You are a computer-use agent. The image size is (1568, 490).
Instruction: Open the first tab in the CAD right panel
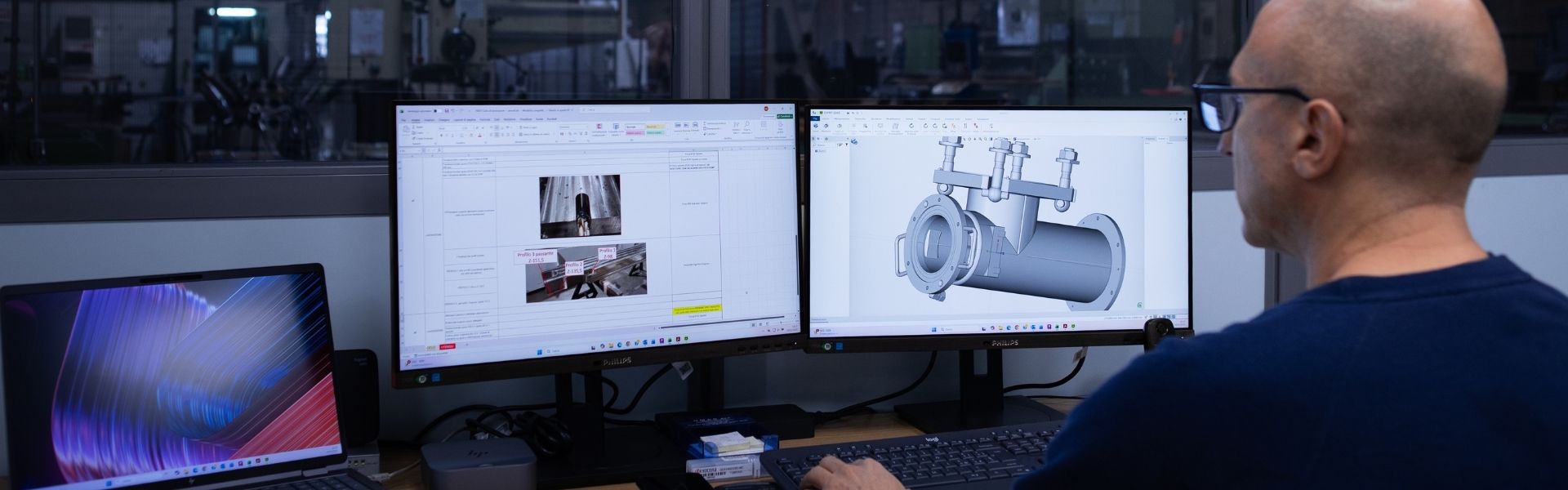pos(1151,139)
